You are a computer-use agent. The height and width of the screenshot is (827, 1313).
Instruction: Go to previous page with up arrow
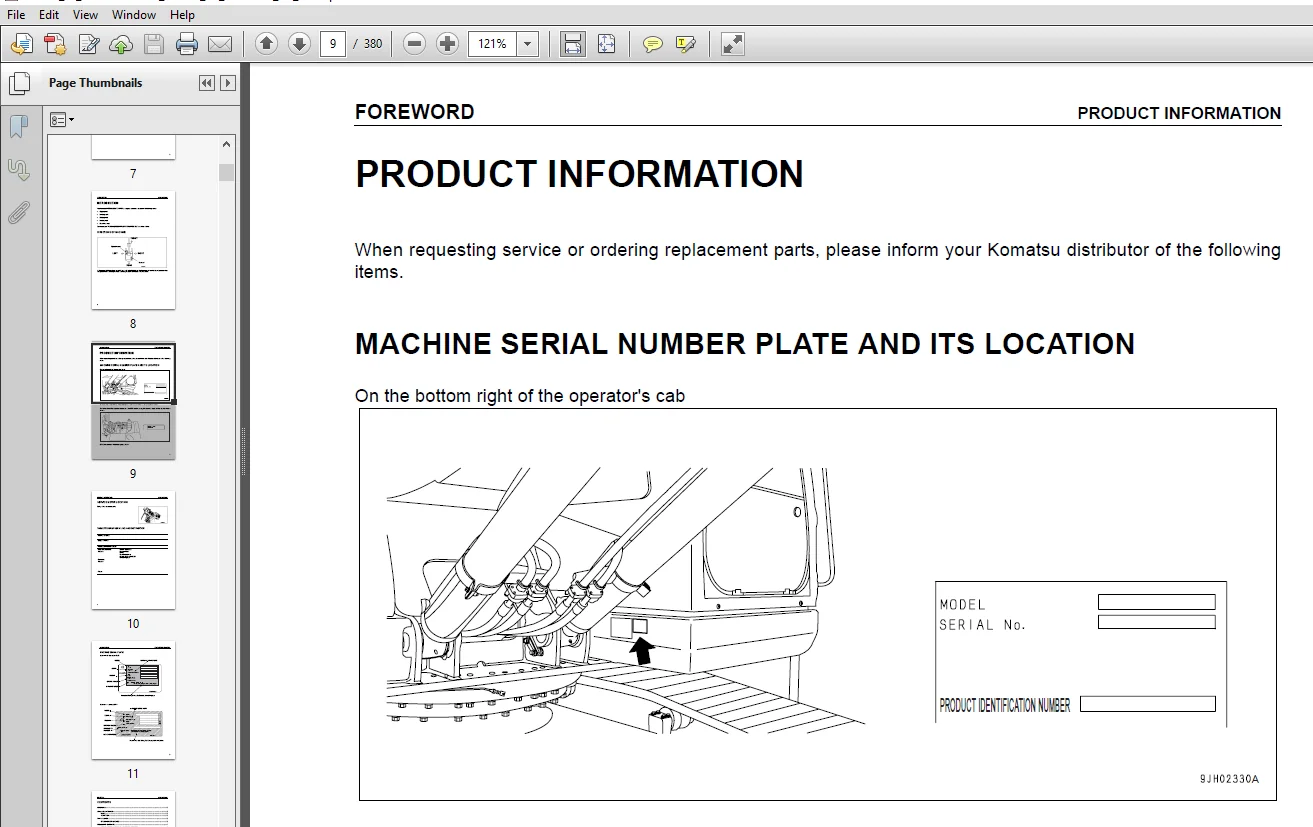(x=266, y=44)
